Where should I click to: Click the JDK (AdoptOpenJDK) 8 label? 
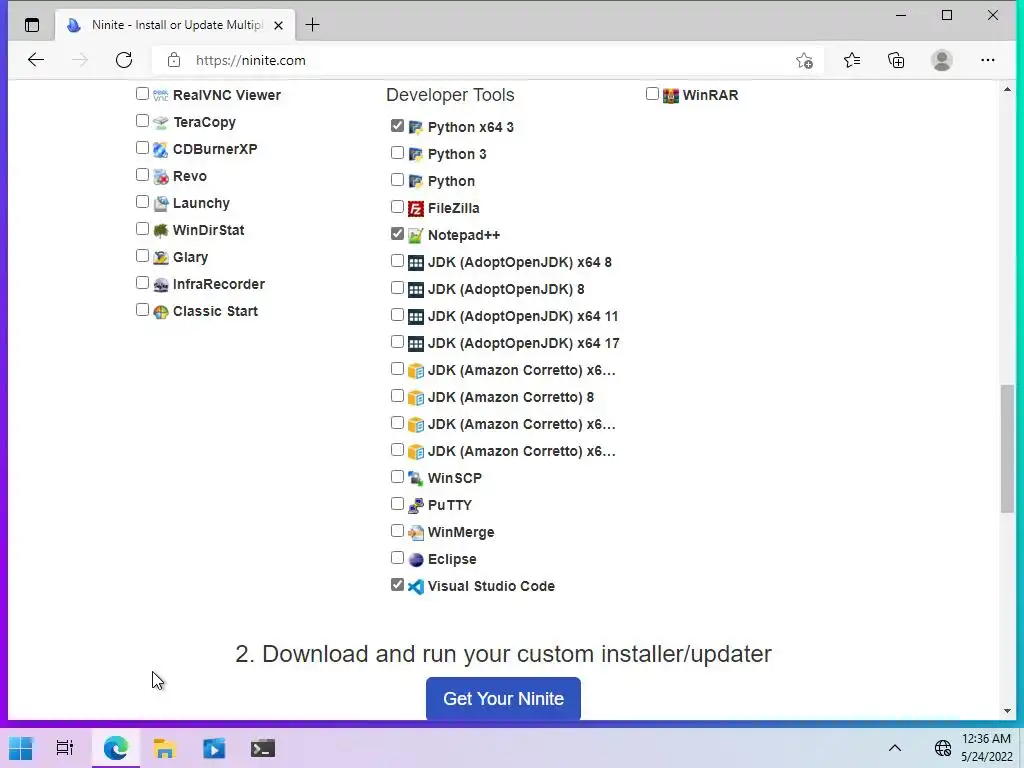point(506,289)
